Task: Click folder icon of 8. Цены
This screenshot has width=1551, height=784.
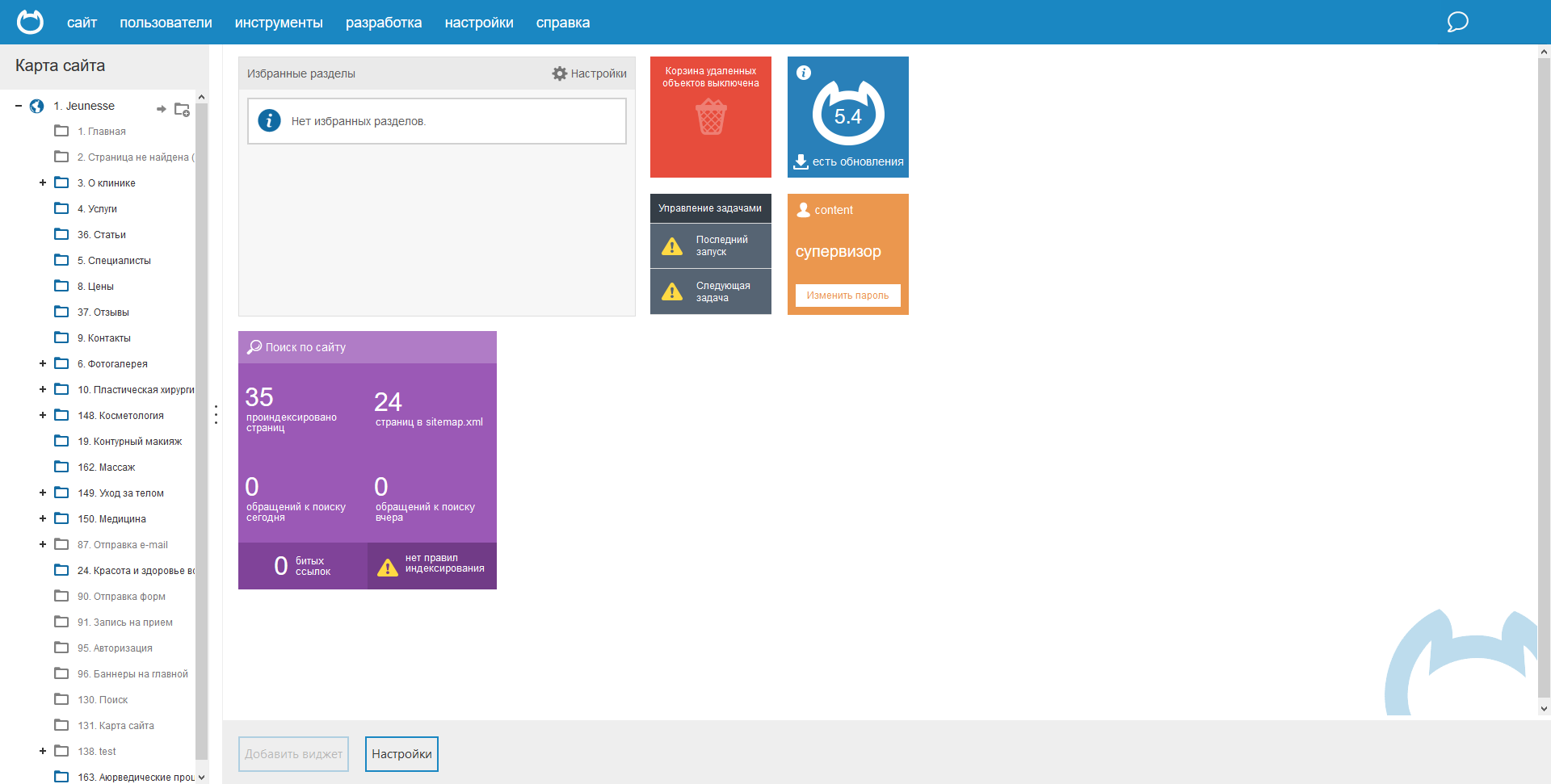Action: pos(61,286)
